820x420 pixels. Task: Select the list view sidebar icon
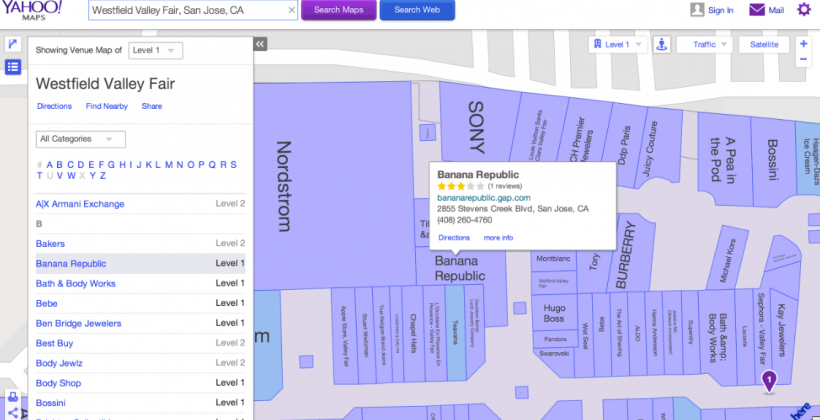[13, 66]
